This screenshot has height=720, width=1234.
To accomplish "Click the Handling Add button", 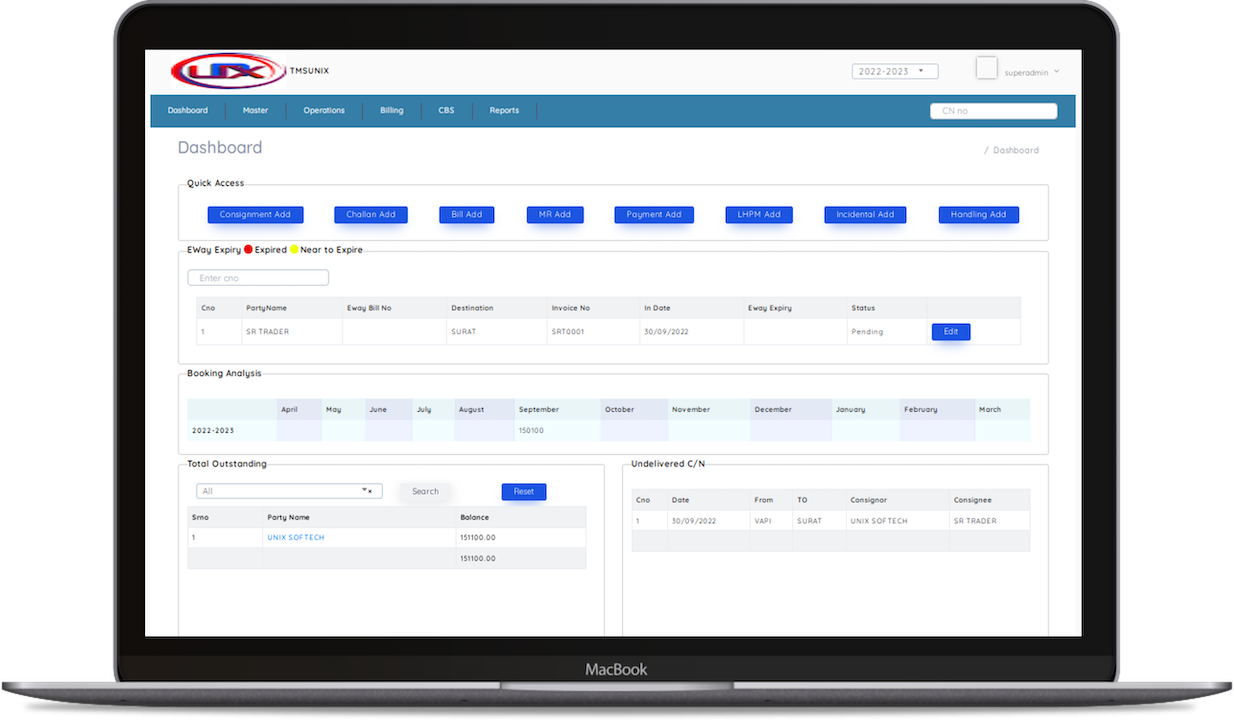I will click(x=978, y=214).
